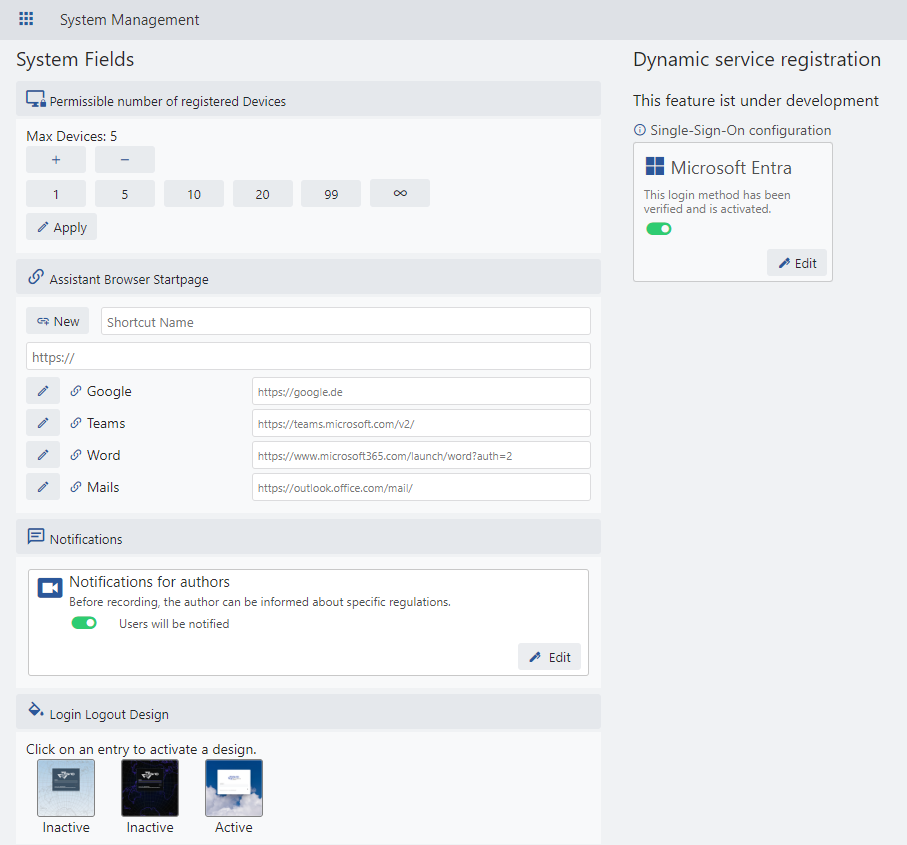Click the link icon beside Word
Image resolution: width=907 pixels, height=845 pixels.
pyautogui.click(x=76, y=455)
